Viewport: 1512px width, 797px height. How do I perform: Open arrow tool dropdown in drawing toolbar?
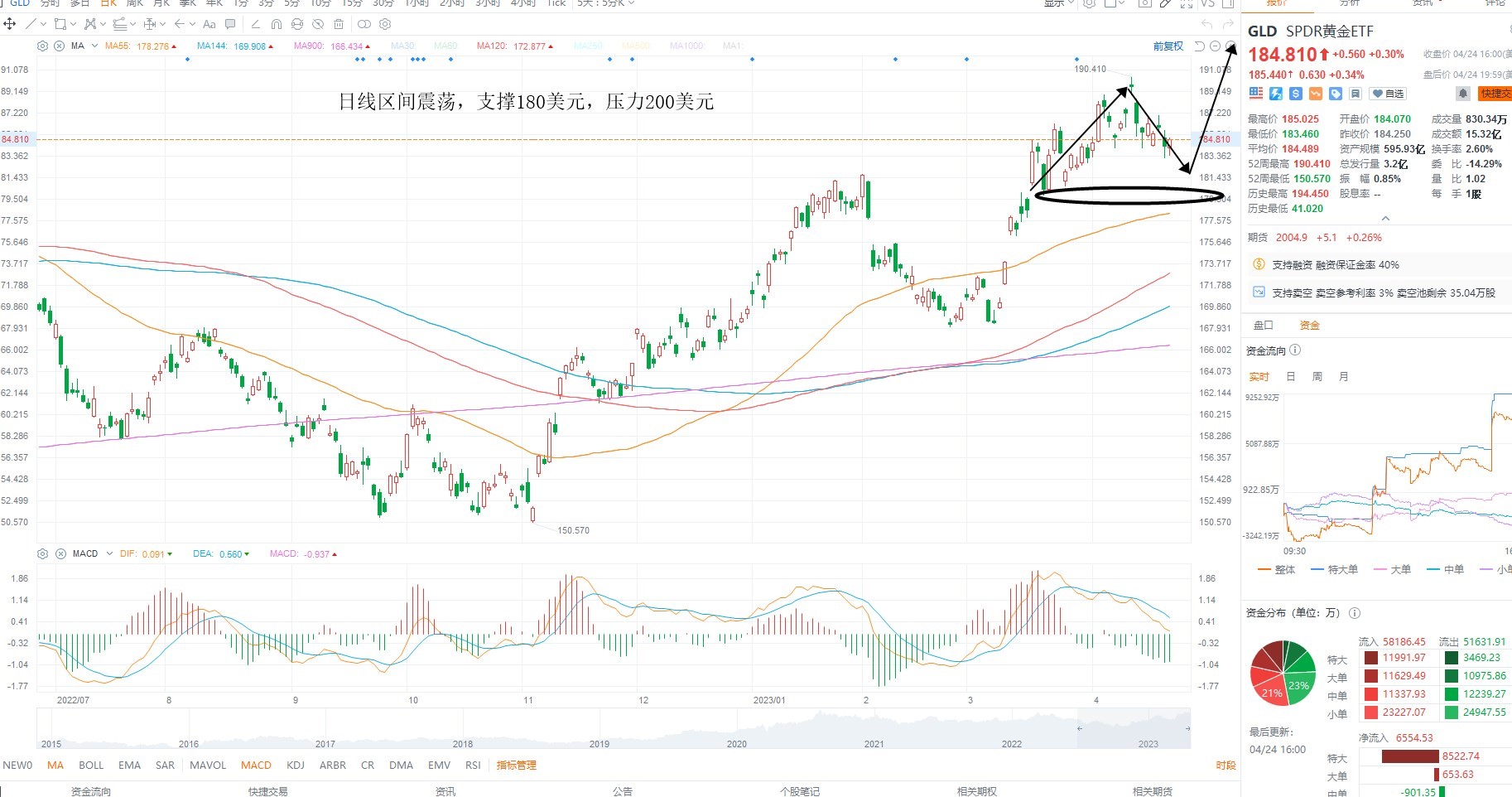(192, 24)
